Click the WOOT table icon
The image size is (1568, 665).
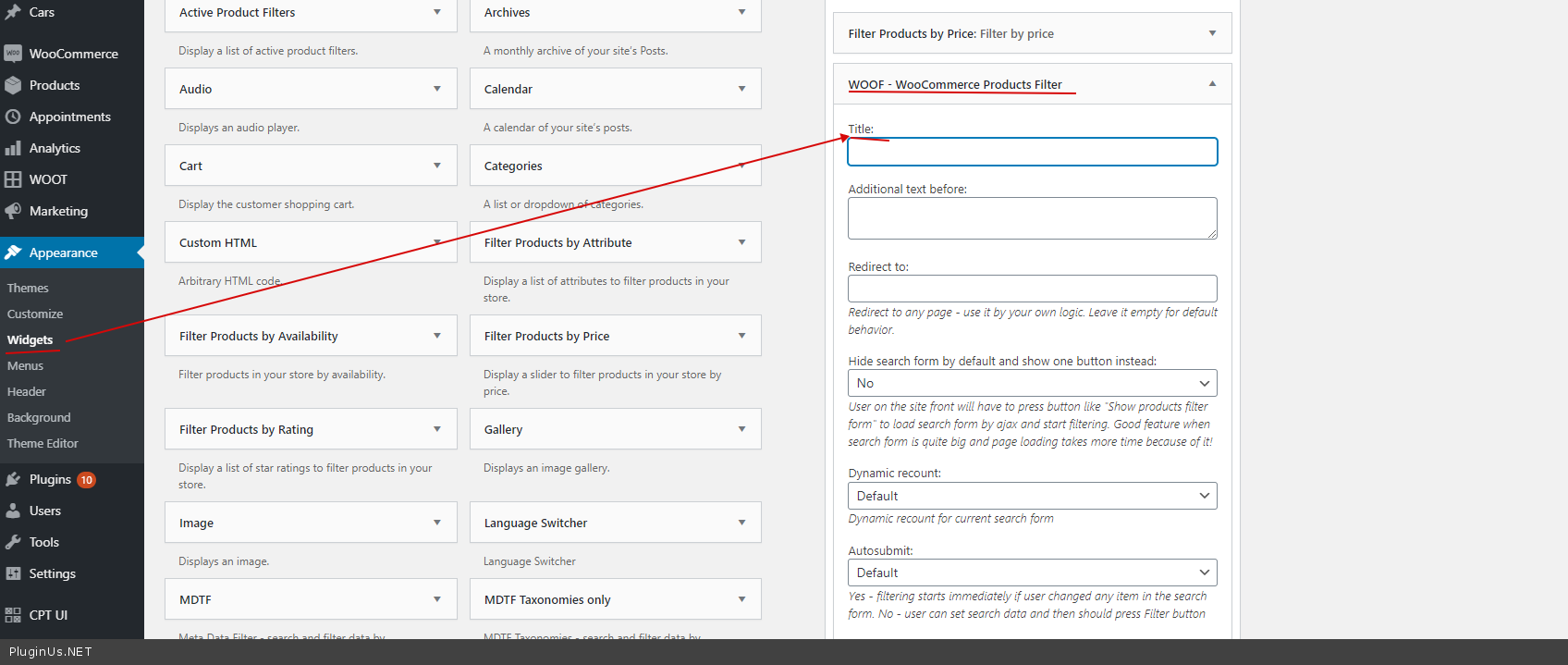point(13,179)
